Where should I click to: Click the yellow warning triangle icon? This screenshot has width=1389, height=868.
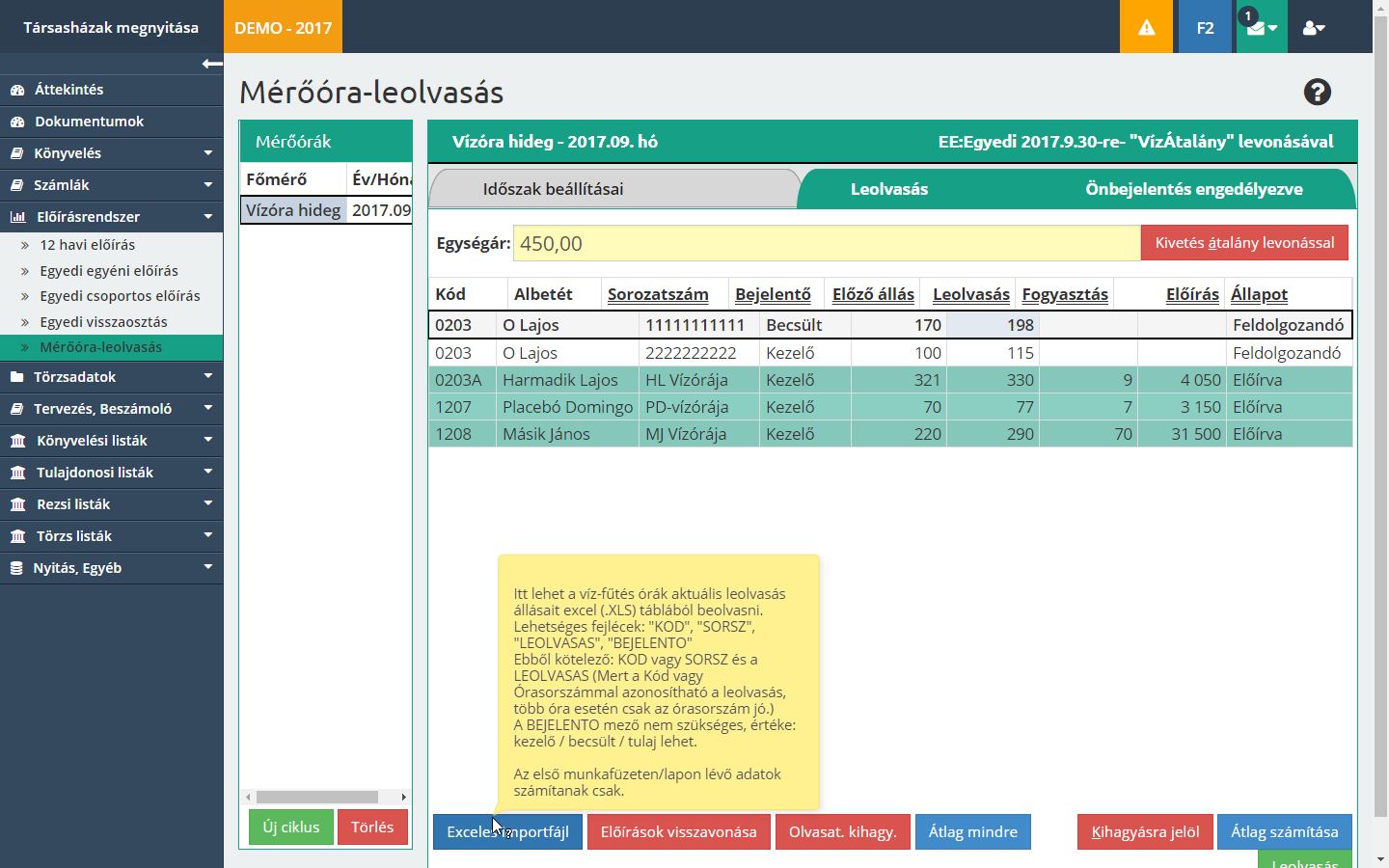point(1146,27)
